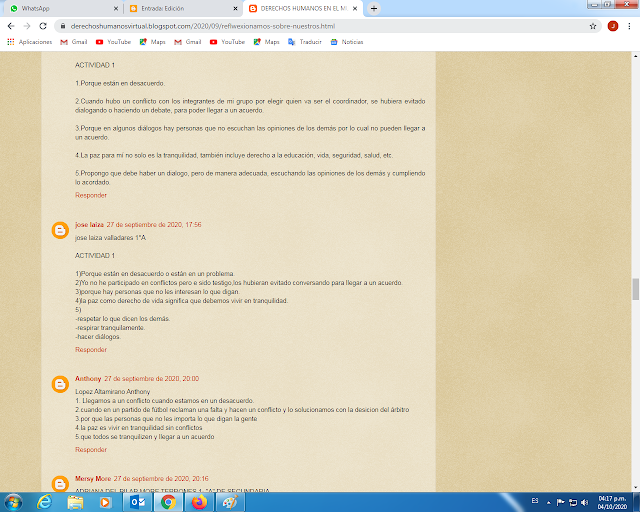Viewport: 640px width, 512px height.
Task: Open timestamp 27 de septiembre de 2020, 17:56
Action: 154,225
